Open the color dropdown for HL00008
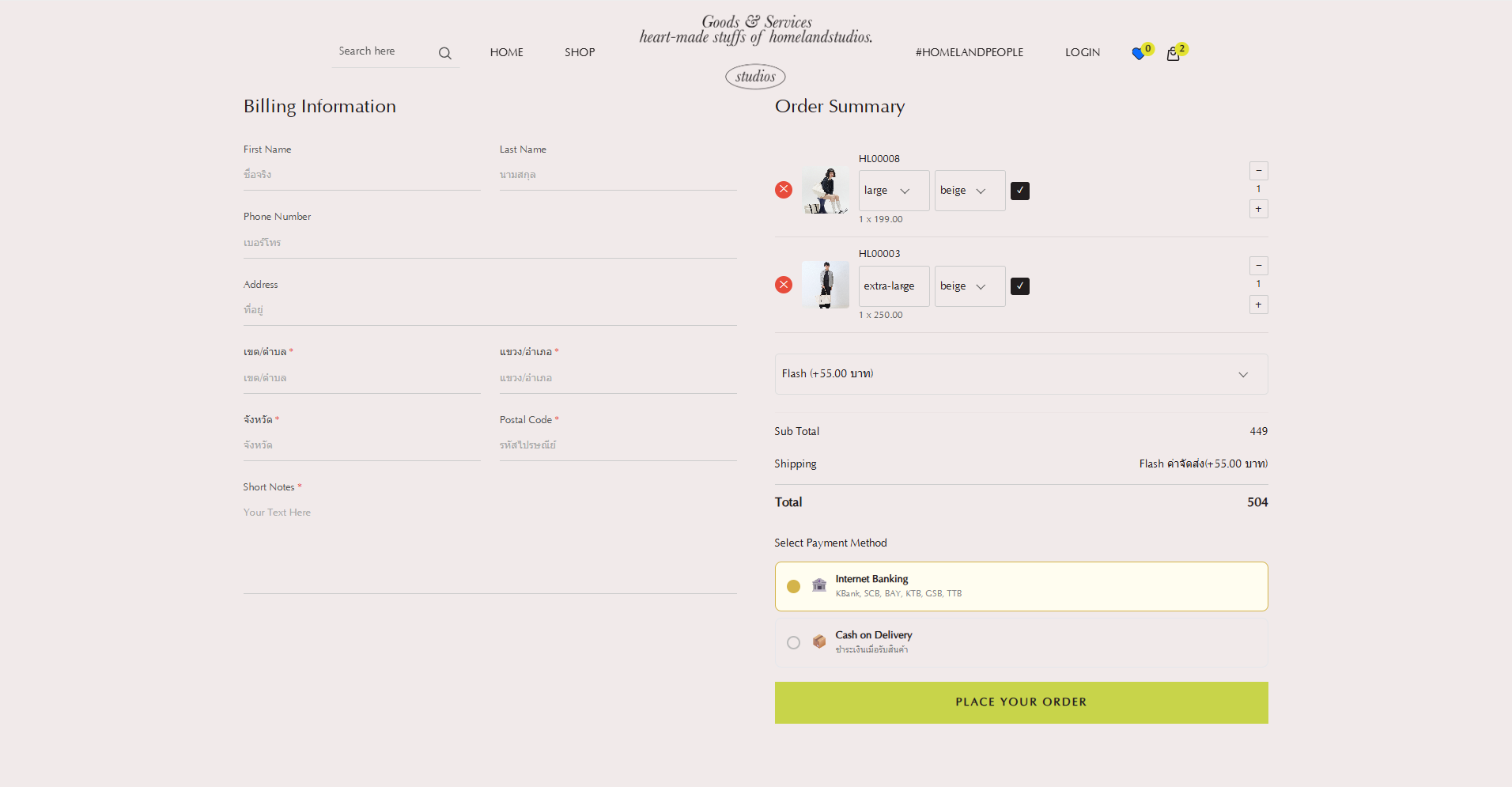Screen dimensions: 1512x787 [970, 191]
